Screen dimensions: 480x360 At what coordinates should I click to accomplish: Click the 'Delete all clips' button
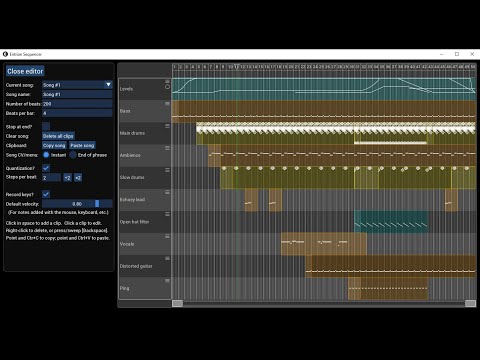58,136
